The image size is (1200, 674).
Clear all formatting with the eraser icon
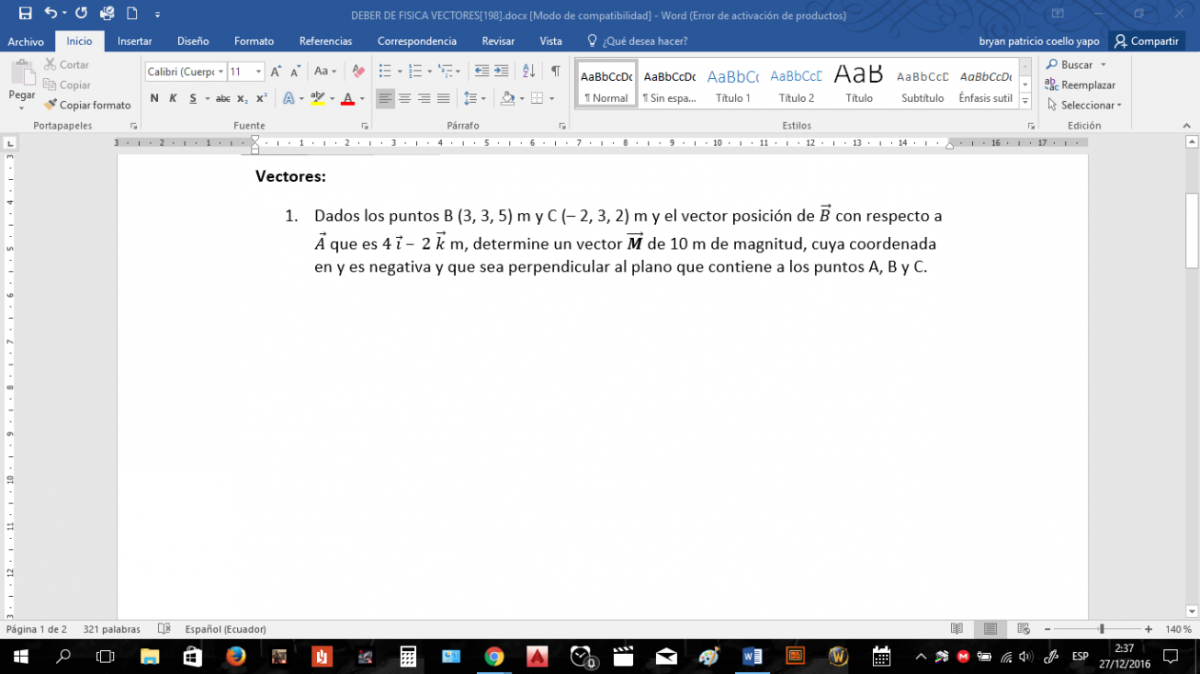click(x=358, y=71)
